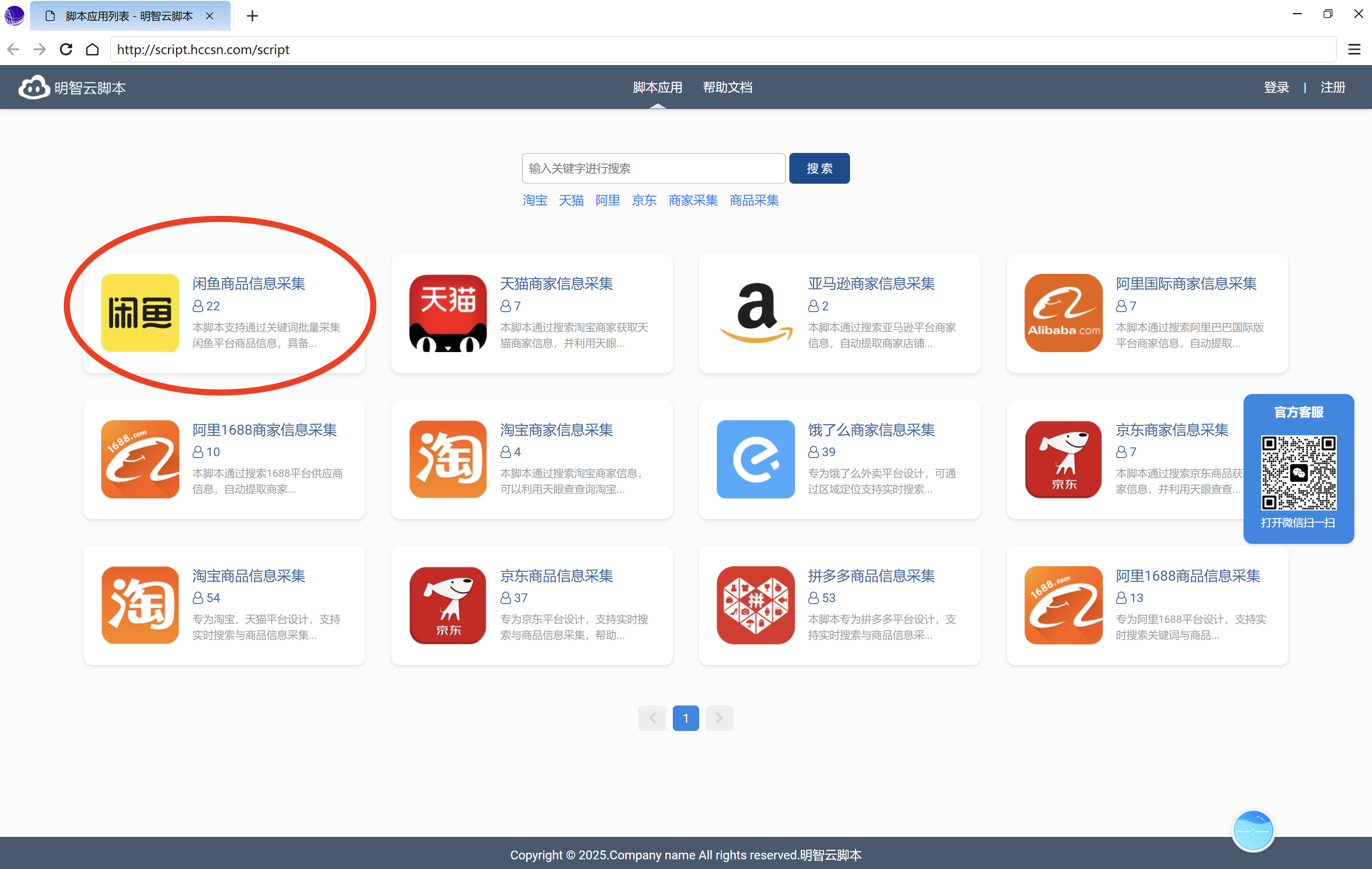Open 京东商品信息采集 title link

(556, 576)
